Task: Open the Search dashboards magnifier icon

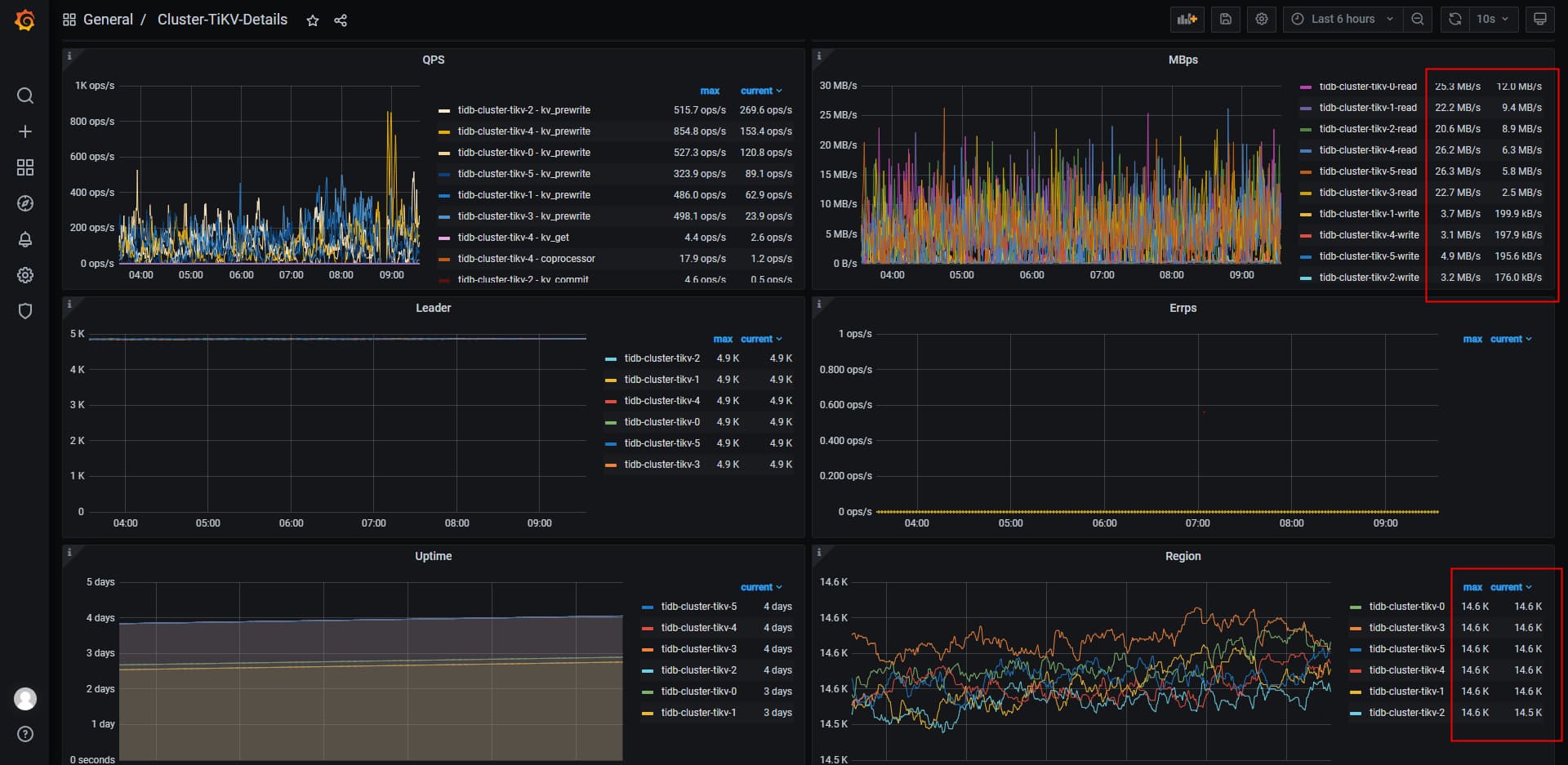Action: 25,96
